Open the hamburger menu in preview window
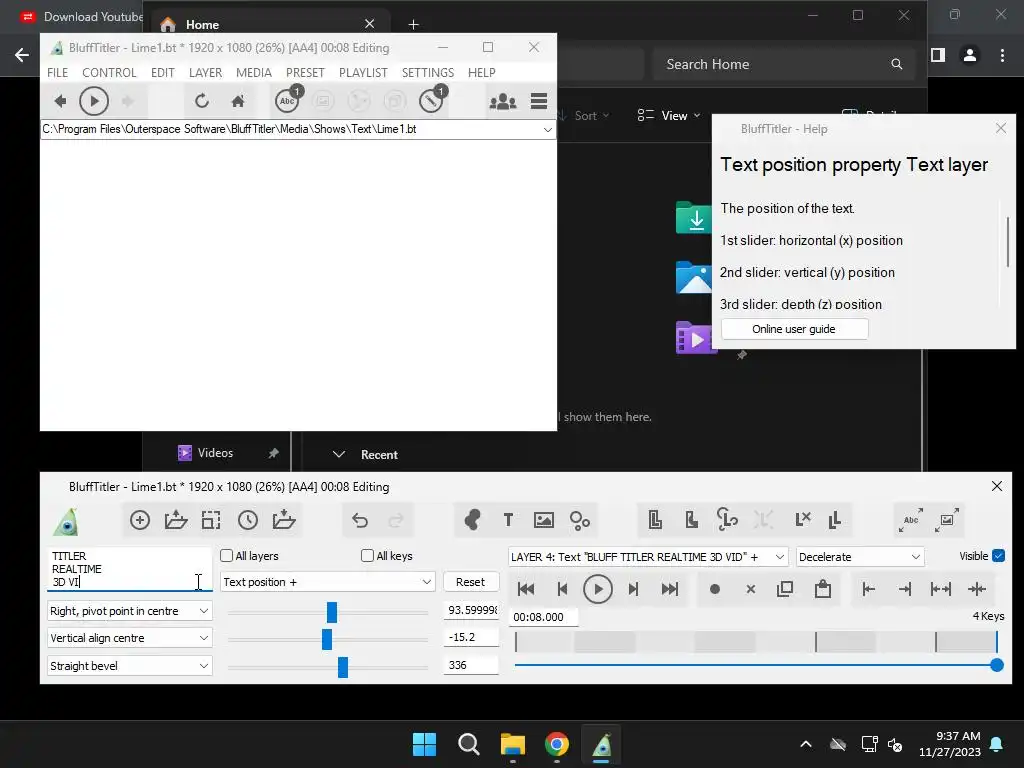 539,101
